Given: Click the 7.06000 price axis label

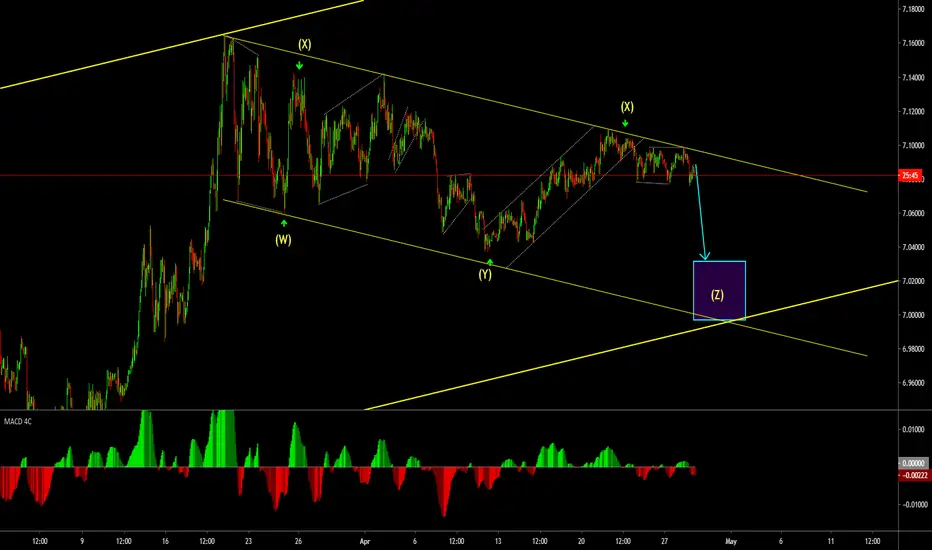Looking at the screenshot, I should tap(912, 213).
